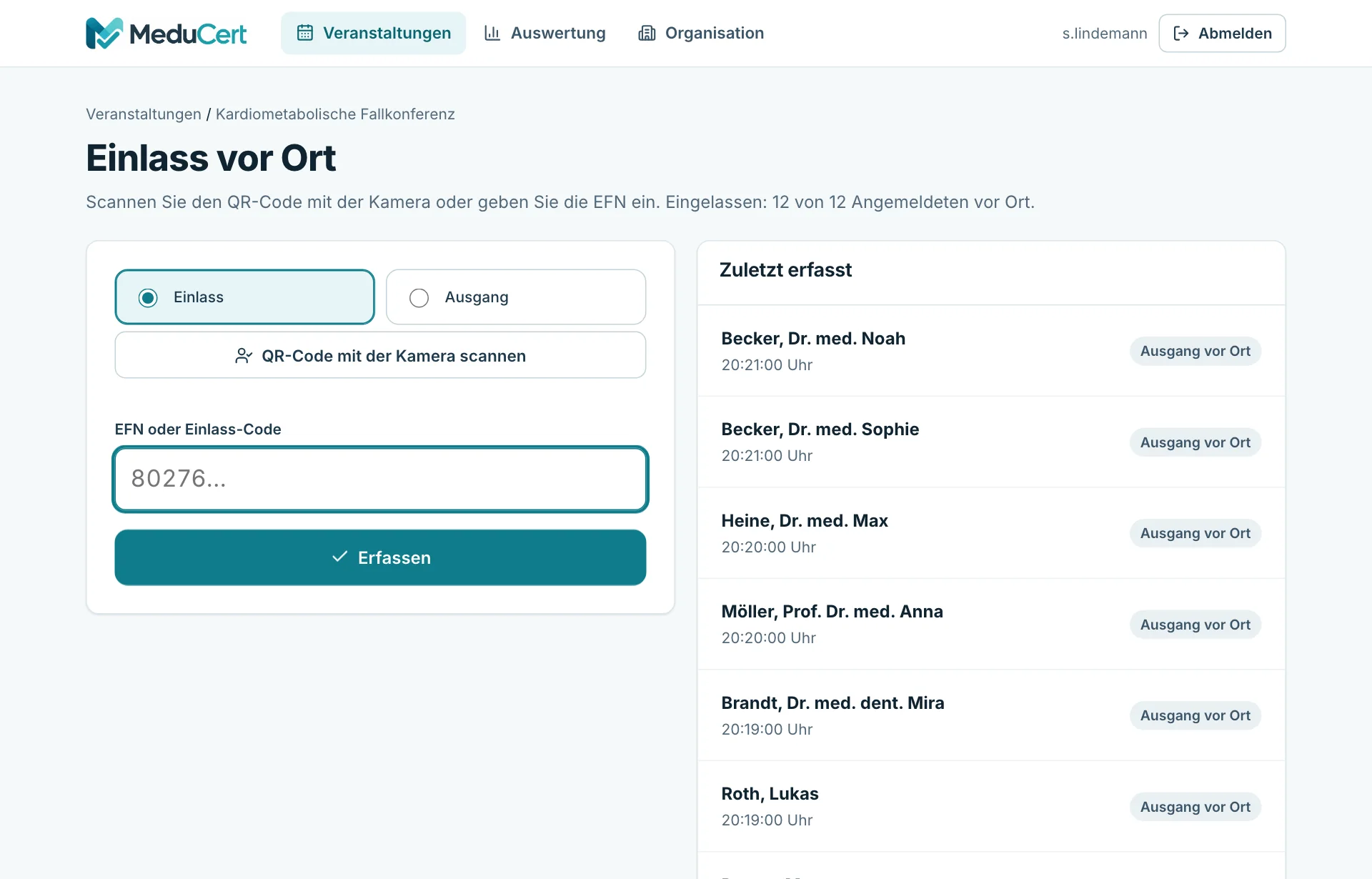Click Ausgang vor Ort badge for Anna Möller

pyautogui.click(x=1195, y=625)
